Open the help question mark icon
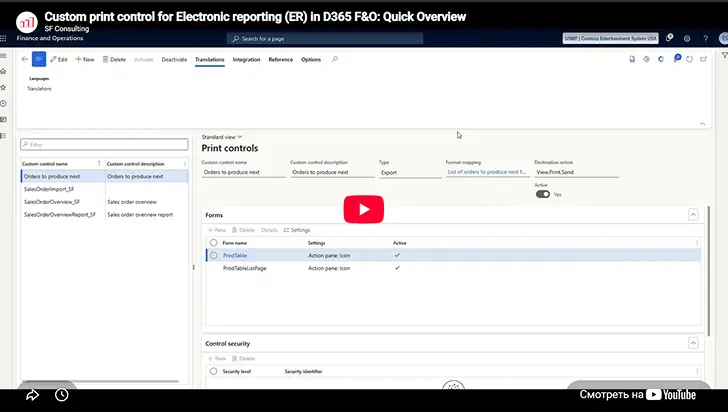This screenshot has width=728, height=412. coord(705,39)
